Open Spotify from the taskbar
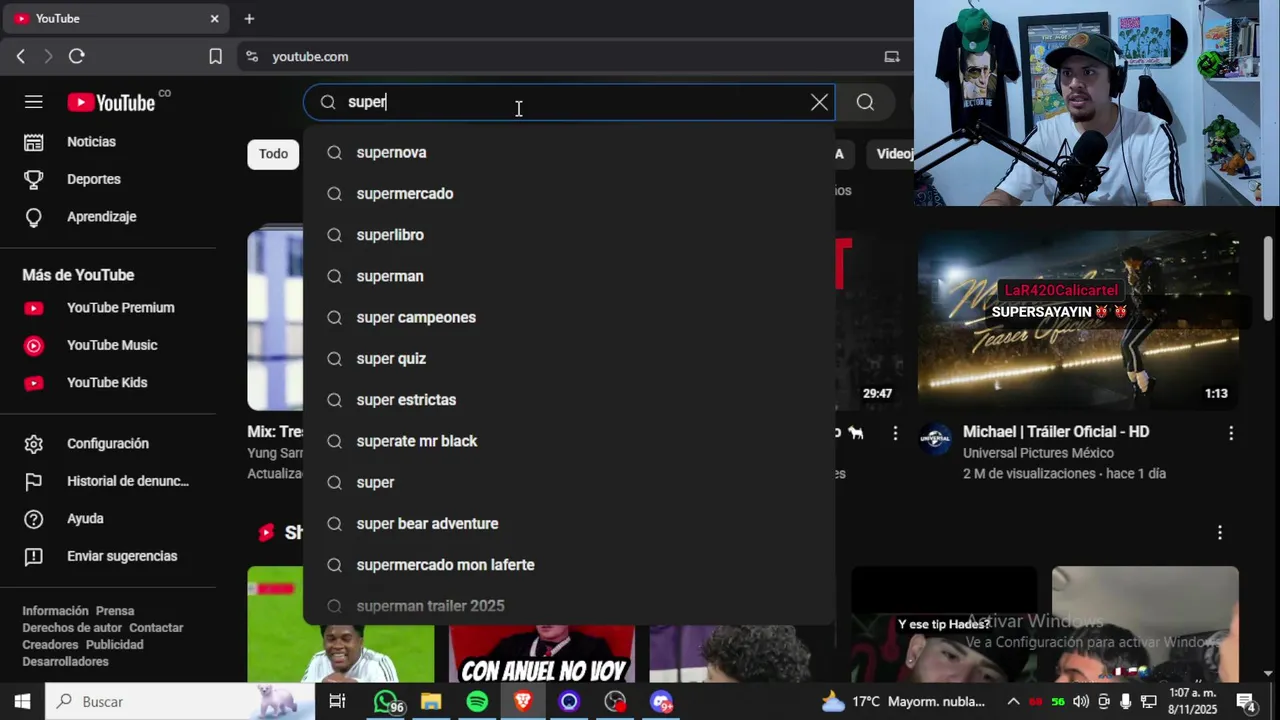The height and width of the screenshot is (720, 1280). [477, 702]
